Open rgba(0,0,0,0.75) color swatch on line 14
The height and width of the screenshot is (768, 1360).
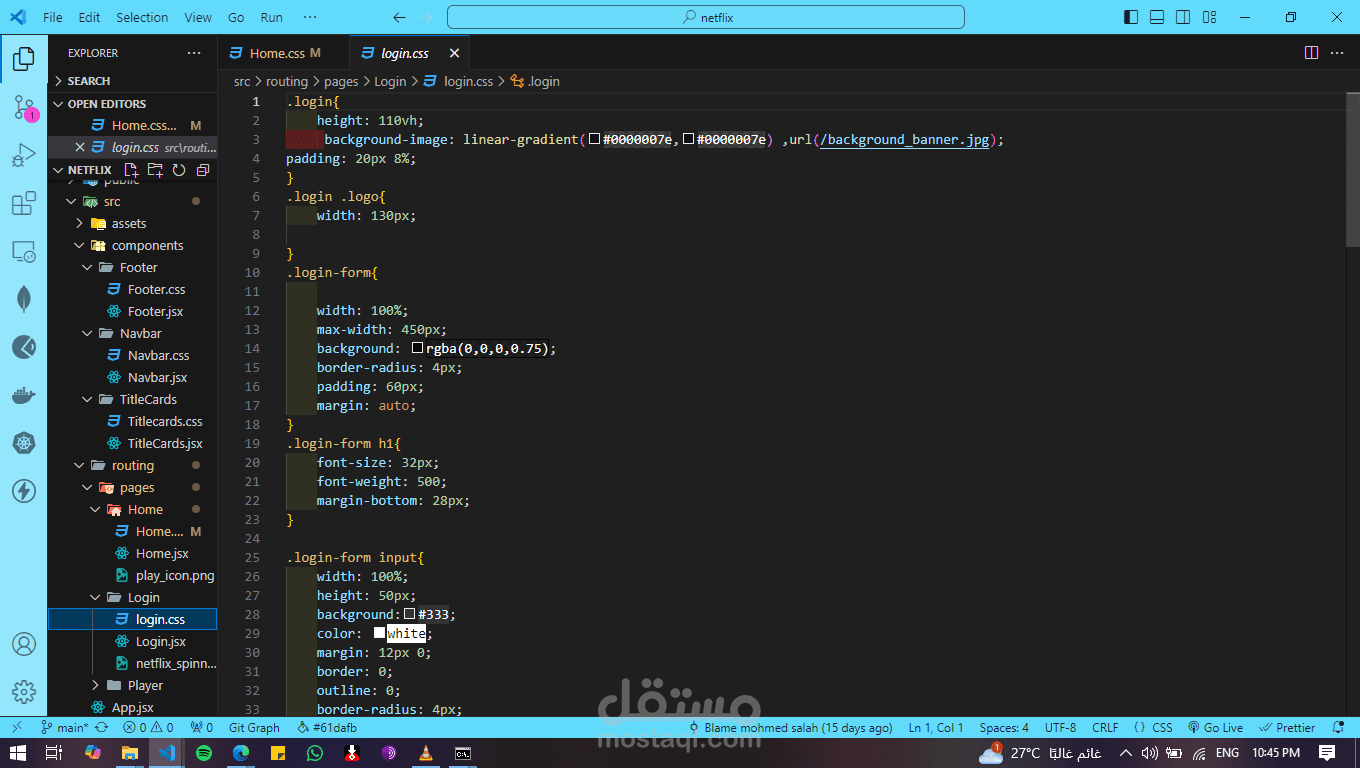point(418,348)
